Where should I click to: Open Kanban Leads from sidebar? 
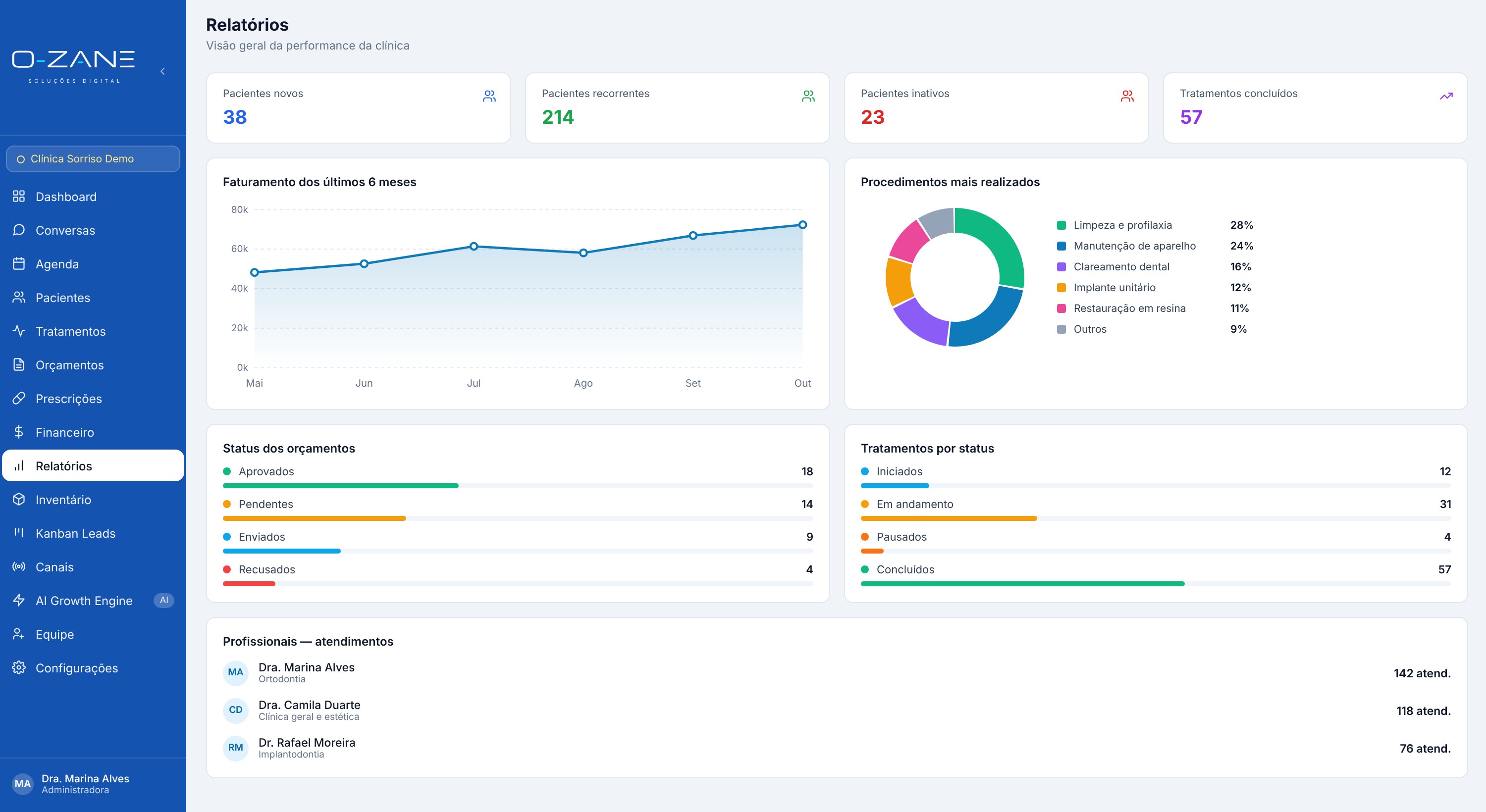[93, 533]
